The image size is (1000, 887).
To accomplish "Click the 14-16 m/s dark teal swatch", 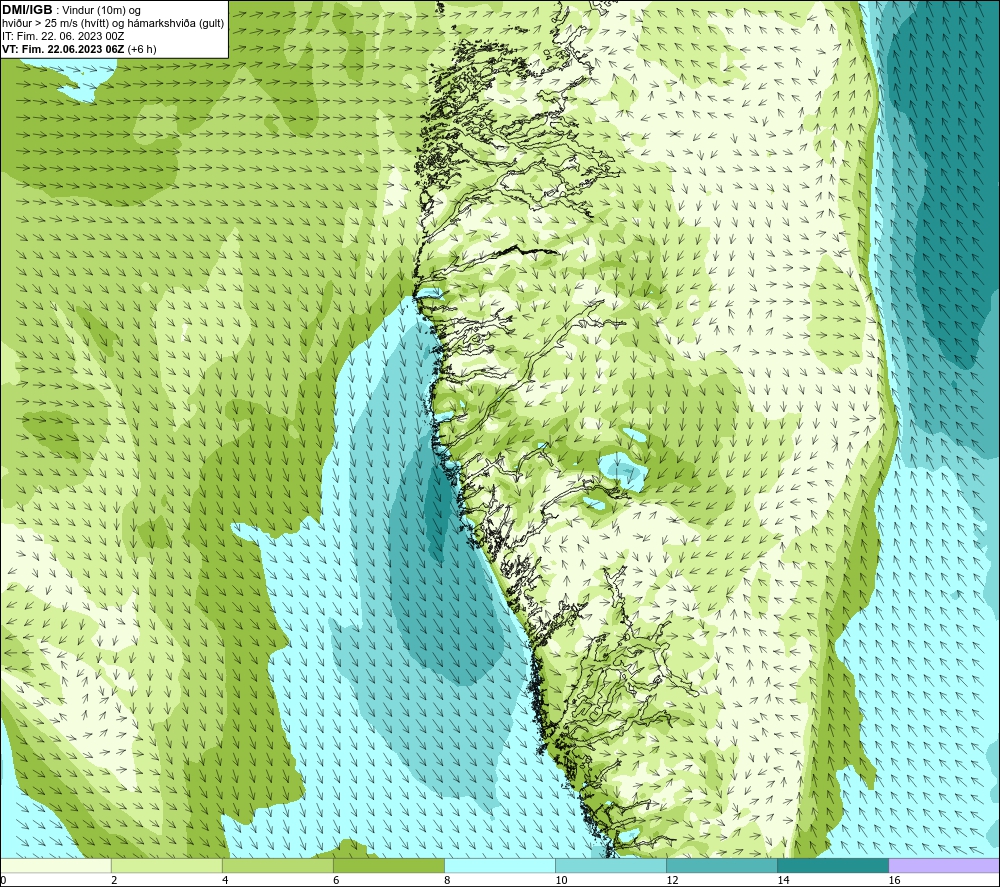I will [x=832, y=866].
